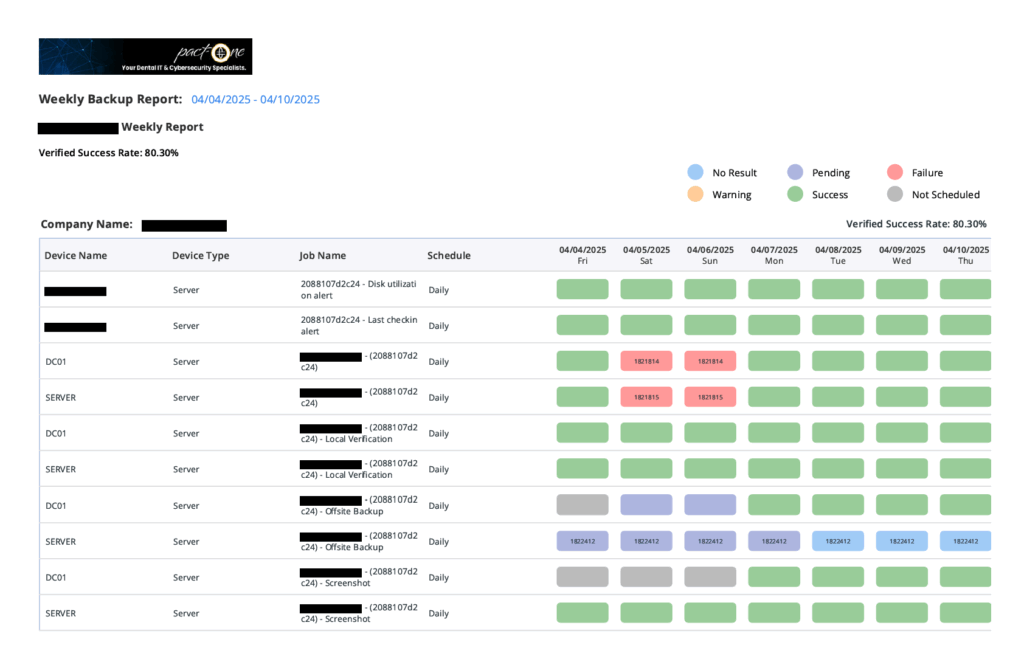
Task: Click the Job Name column header
Action: point(322,255)
